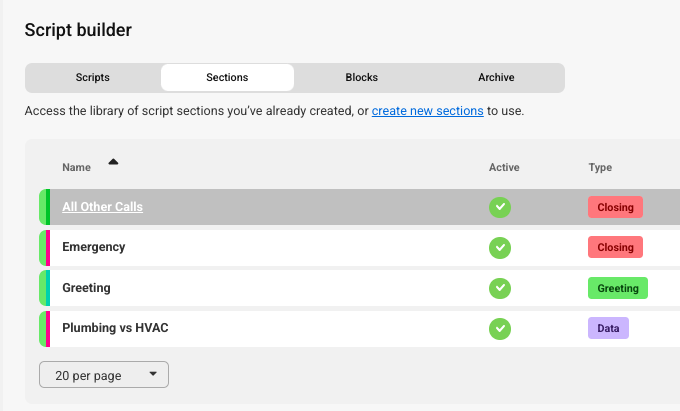Open the All Other Calls section
This screenshot has width=680, height=411.
102,207
